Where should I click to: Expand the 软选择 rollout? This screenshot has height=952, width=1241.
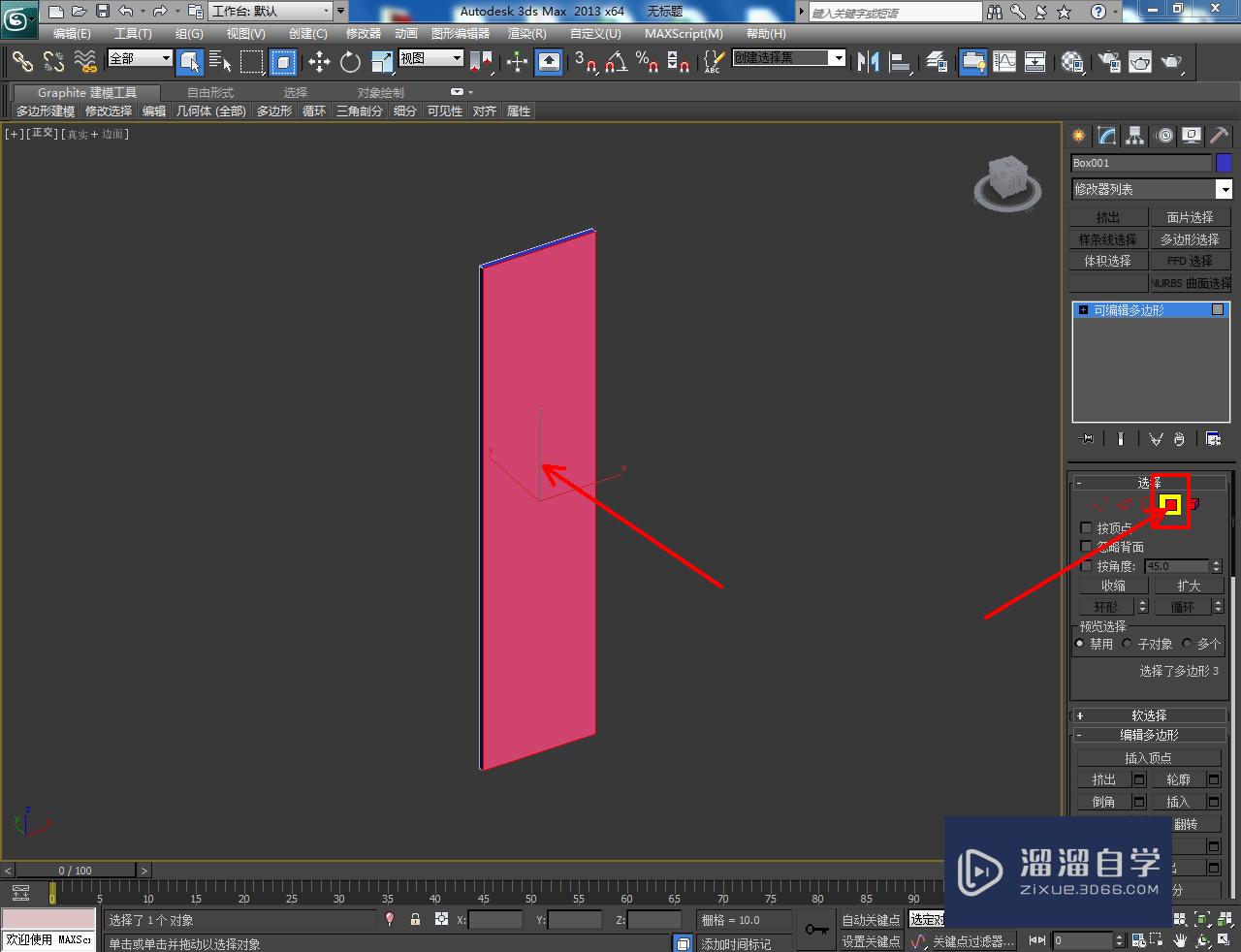pos(1149,715)
